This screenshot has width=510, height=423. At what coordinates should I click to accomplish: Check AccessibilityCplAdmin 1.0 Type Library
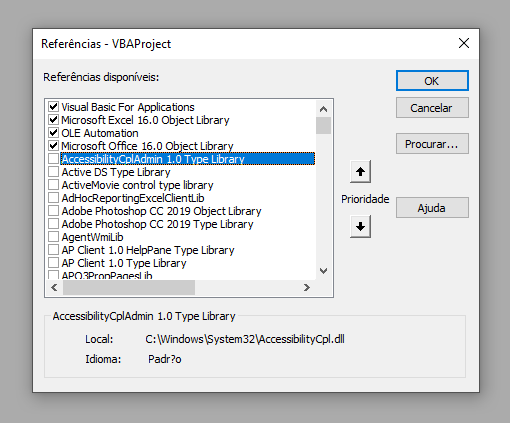click(53, 159)
